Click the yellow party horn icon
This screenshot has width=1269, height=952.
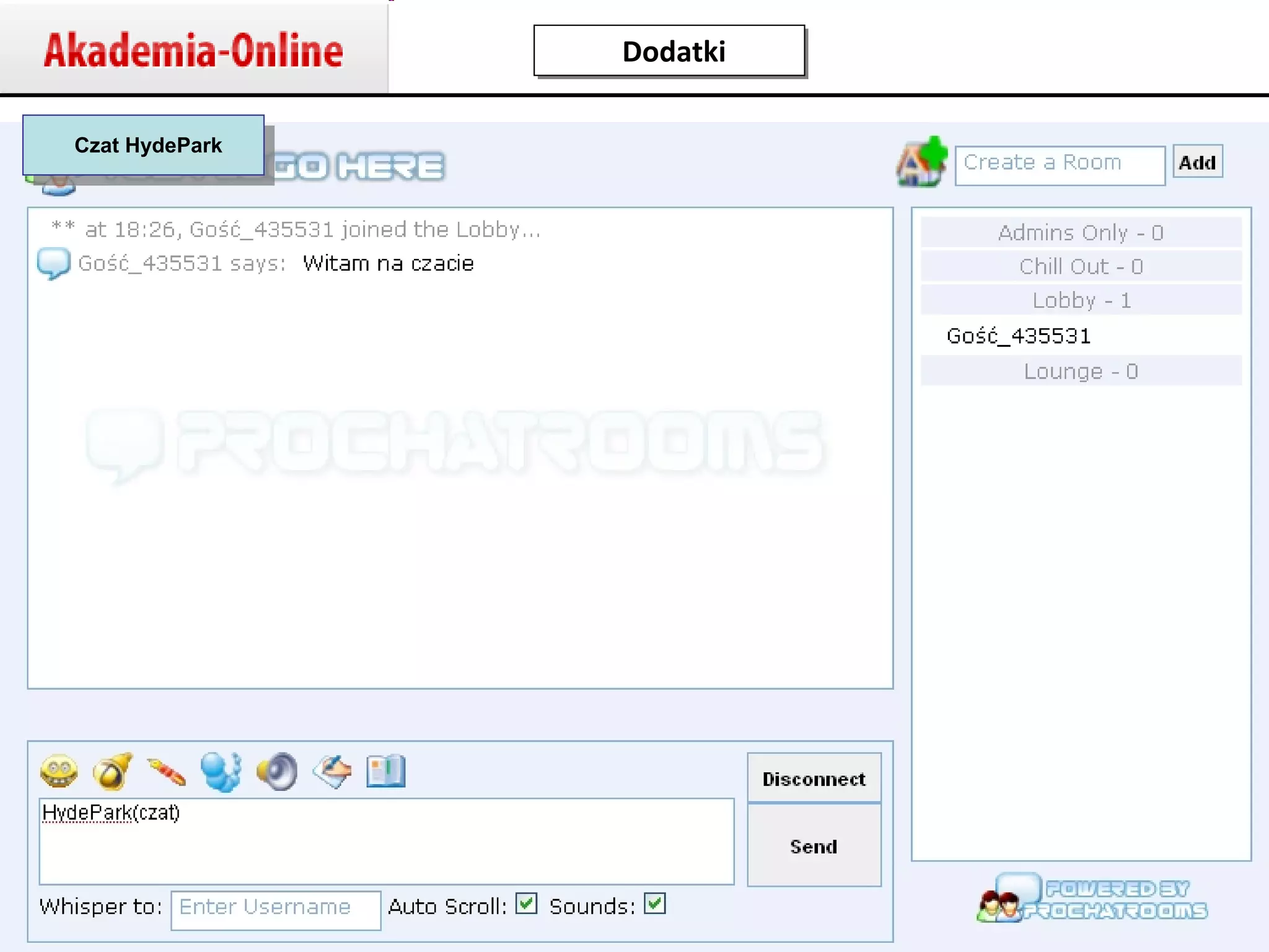coord(112,771)
